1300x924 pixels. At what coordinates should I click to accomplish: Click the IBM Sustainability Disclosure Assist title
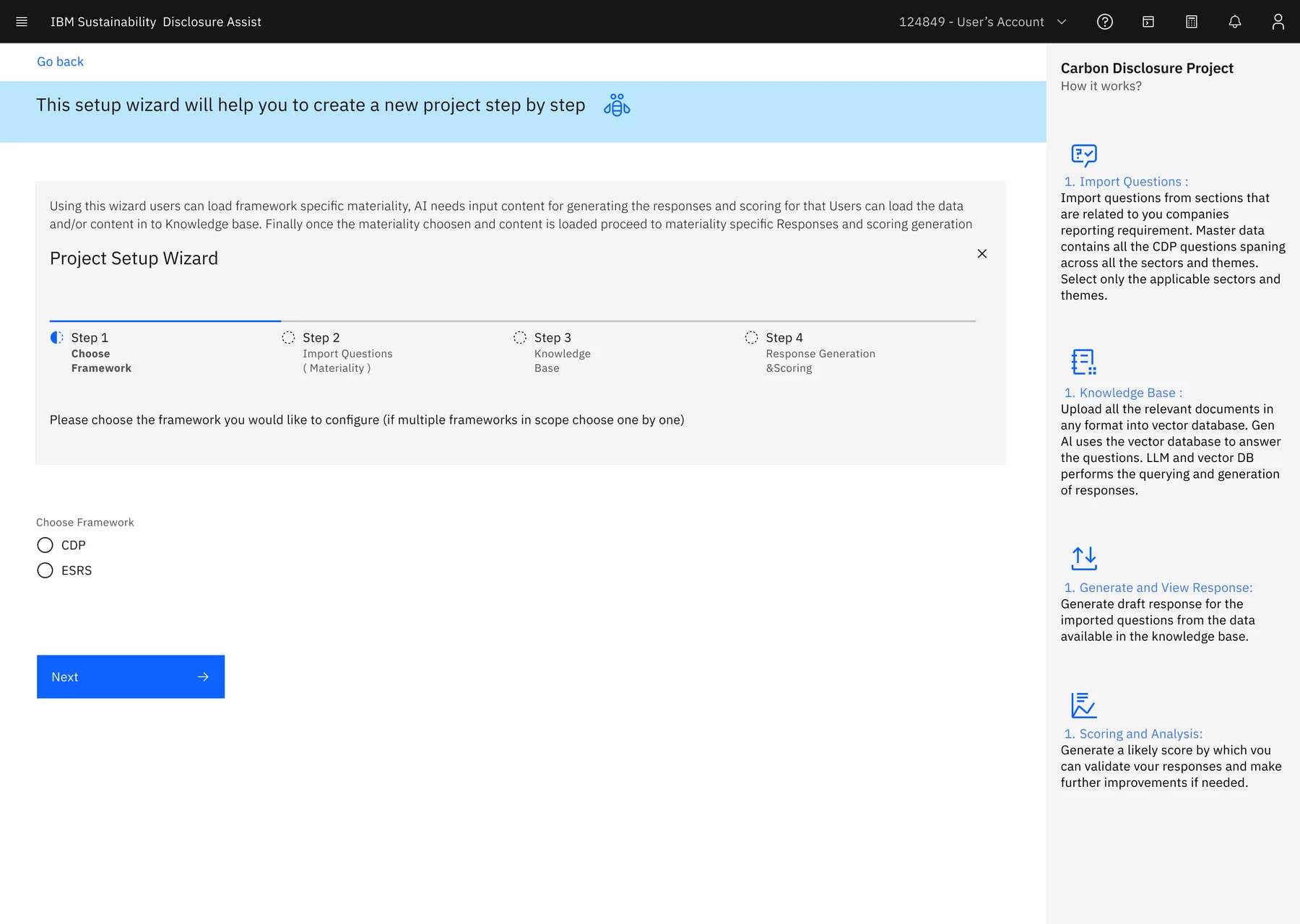156,22
